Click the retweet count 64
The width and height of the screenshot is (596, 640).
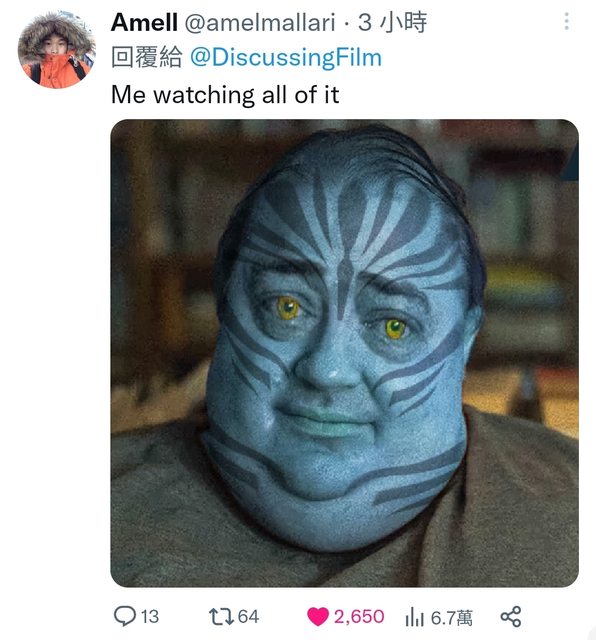248,616
